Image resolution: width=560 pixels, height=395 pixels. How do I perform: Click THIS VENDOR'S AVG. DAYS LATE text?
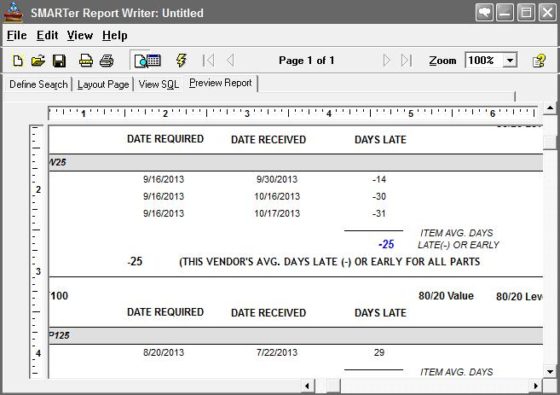tap(329, 262)
